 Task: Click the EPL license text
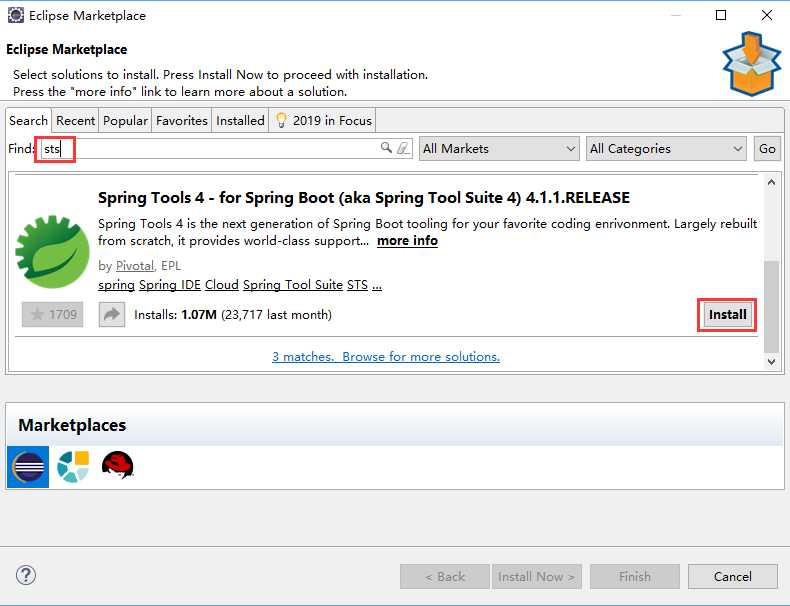click(x=170, y=265)
